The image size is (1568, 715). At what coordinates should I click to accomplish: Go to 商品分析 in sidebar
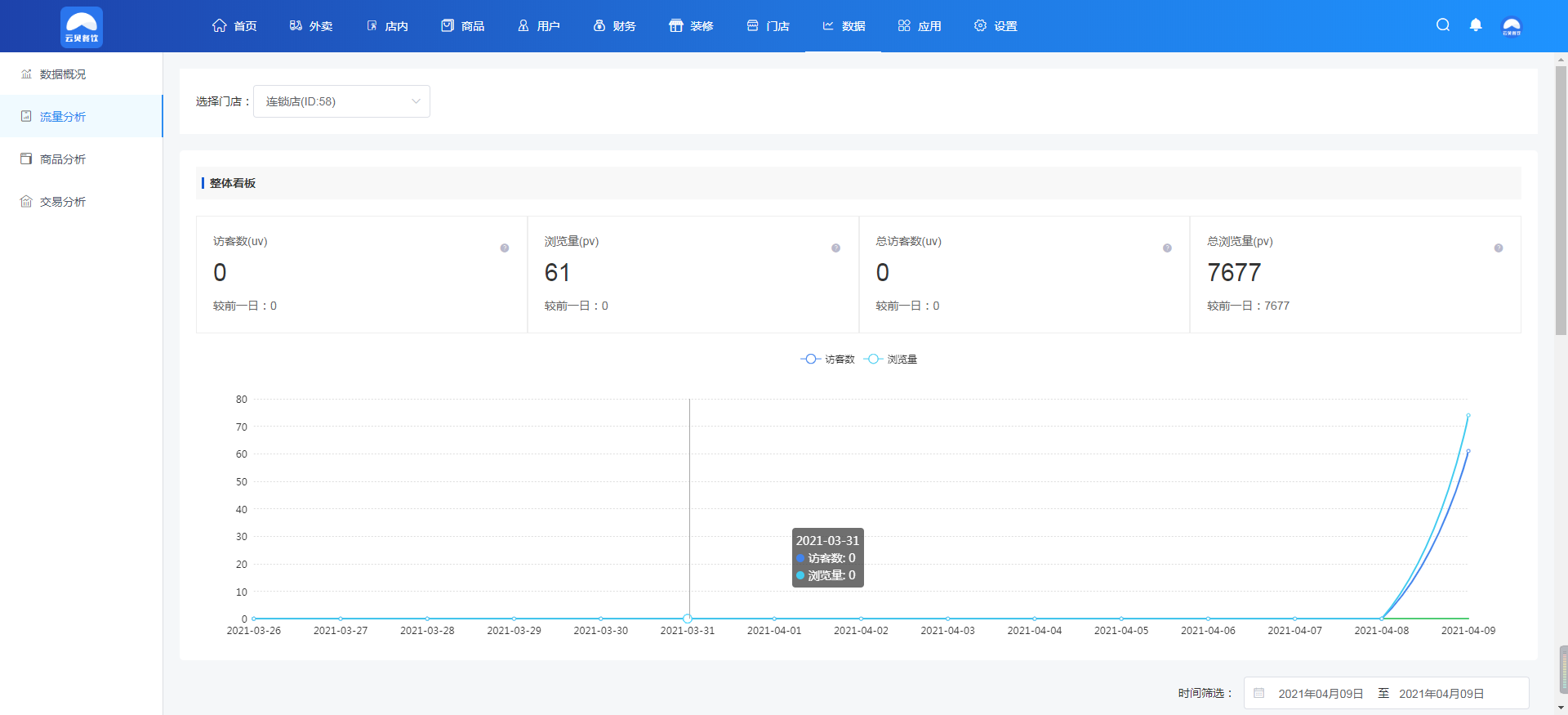tap(81, 159)
